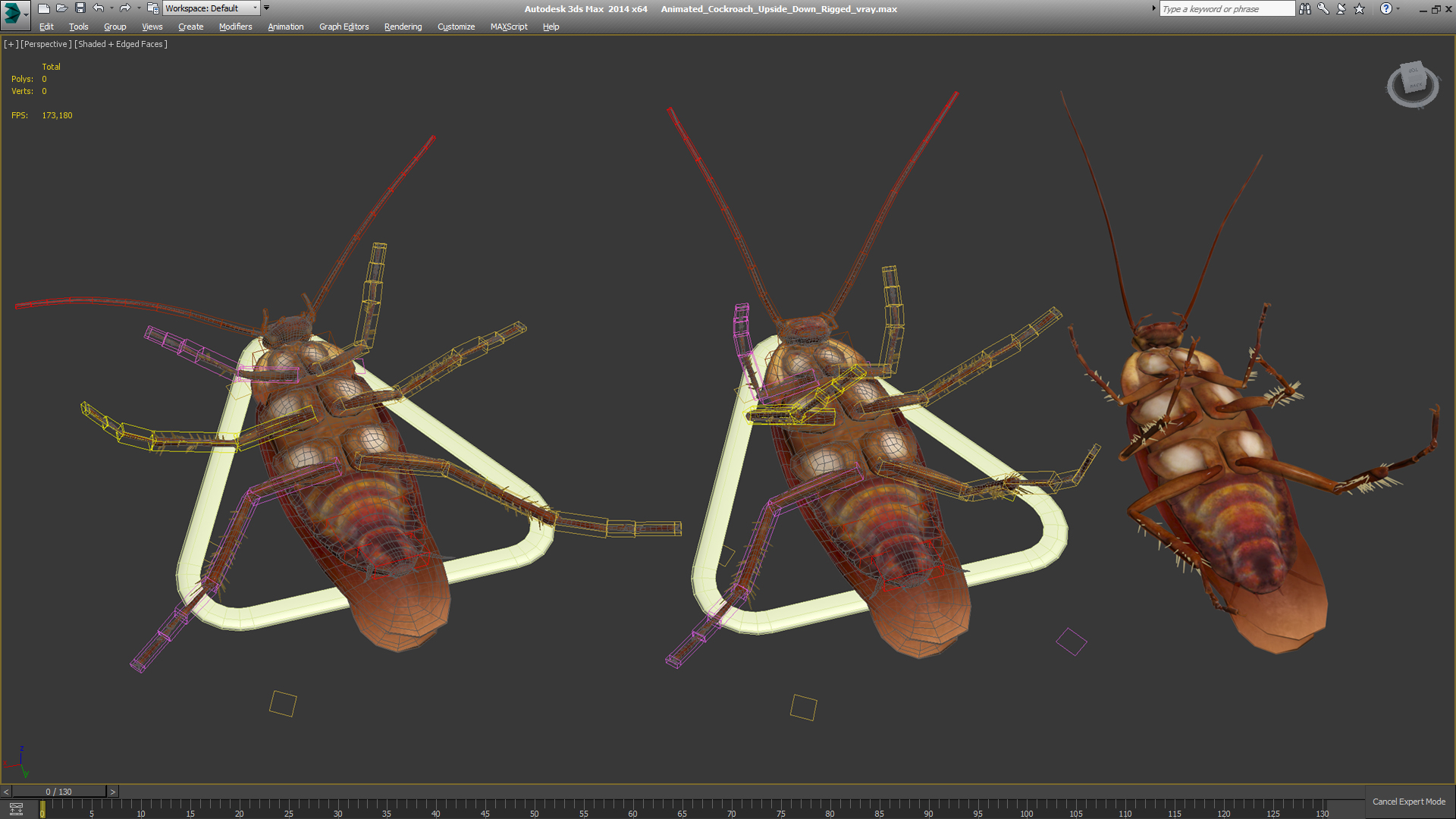Open the Help icon dropdown arrow
1456x819 pixels.
point(1398,8)
